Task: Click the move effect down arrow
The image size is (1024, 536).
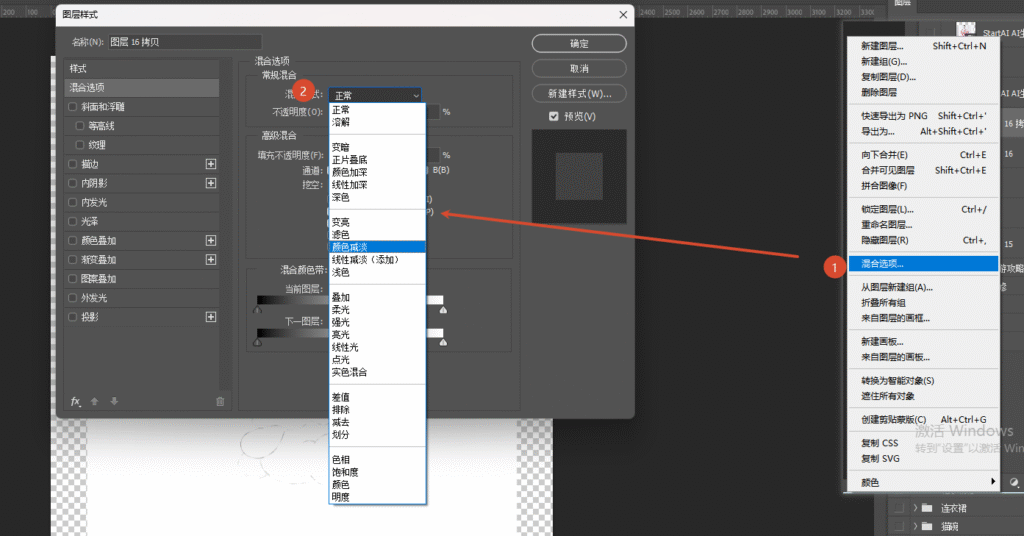Action: coord(114,401)
